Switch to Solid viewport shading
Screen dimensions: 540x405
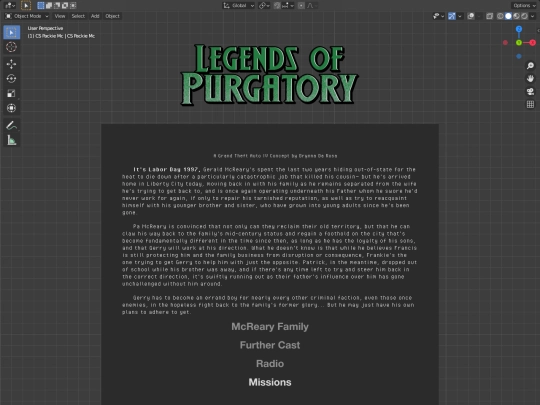pos(508,16)
